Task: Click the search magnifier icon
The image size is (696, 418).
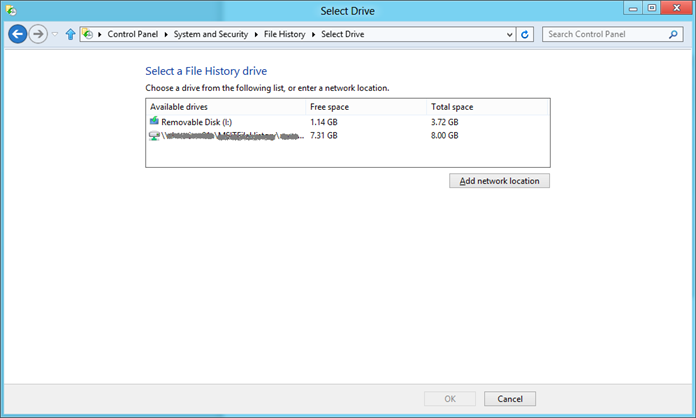Action: tap(673, 34)
